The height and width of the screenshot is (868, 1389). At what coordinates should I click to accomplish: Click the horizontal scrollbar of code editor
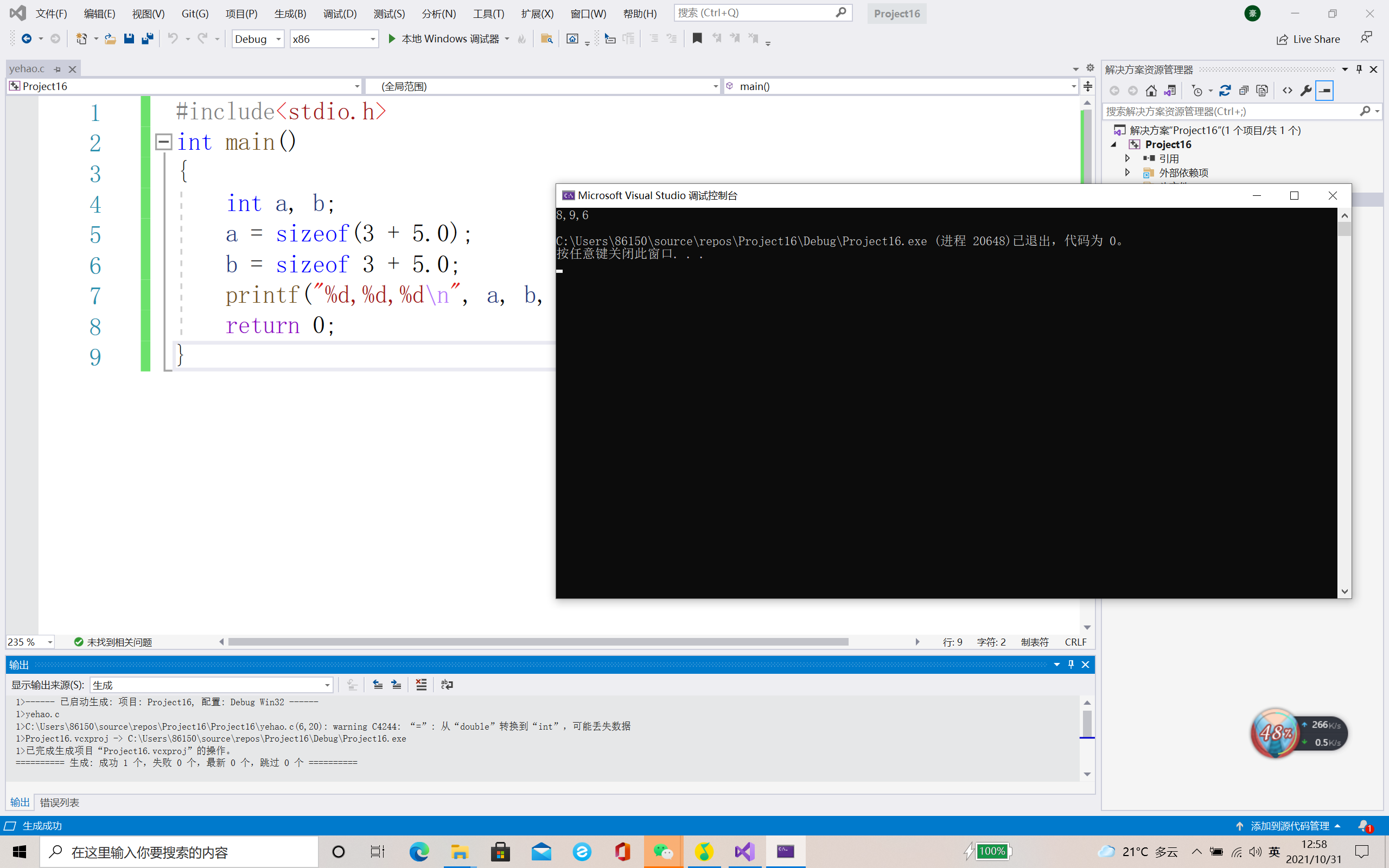pyautogui.click(x=538, y=642)
